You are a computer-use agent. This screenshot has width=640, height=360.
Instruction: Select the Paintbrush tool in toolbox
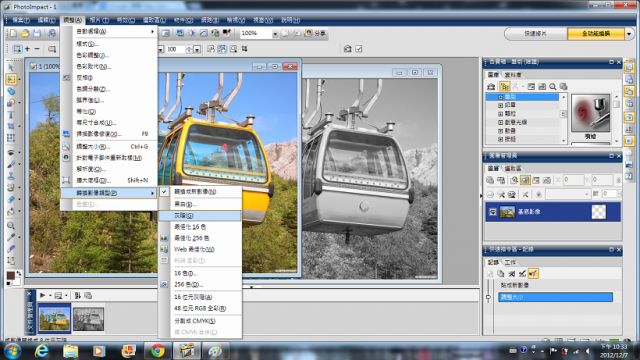click(x=11, y=164)
